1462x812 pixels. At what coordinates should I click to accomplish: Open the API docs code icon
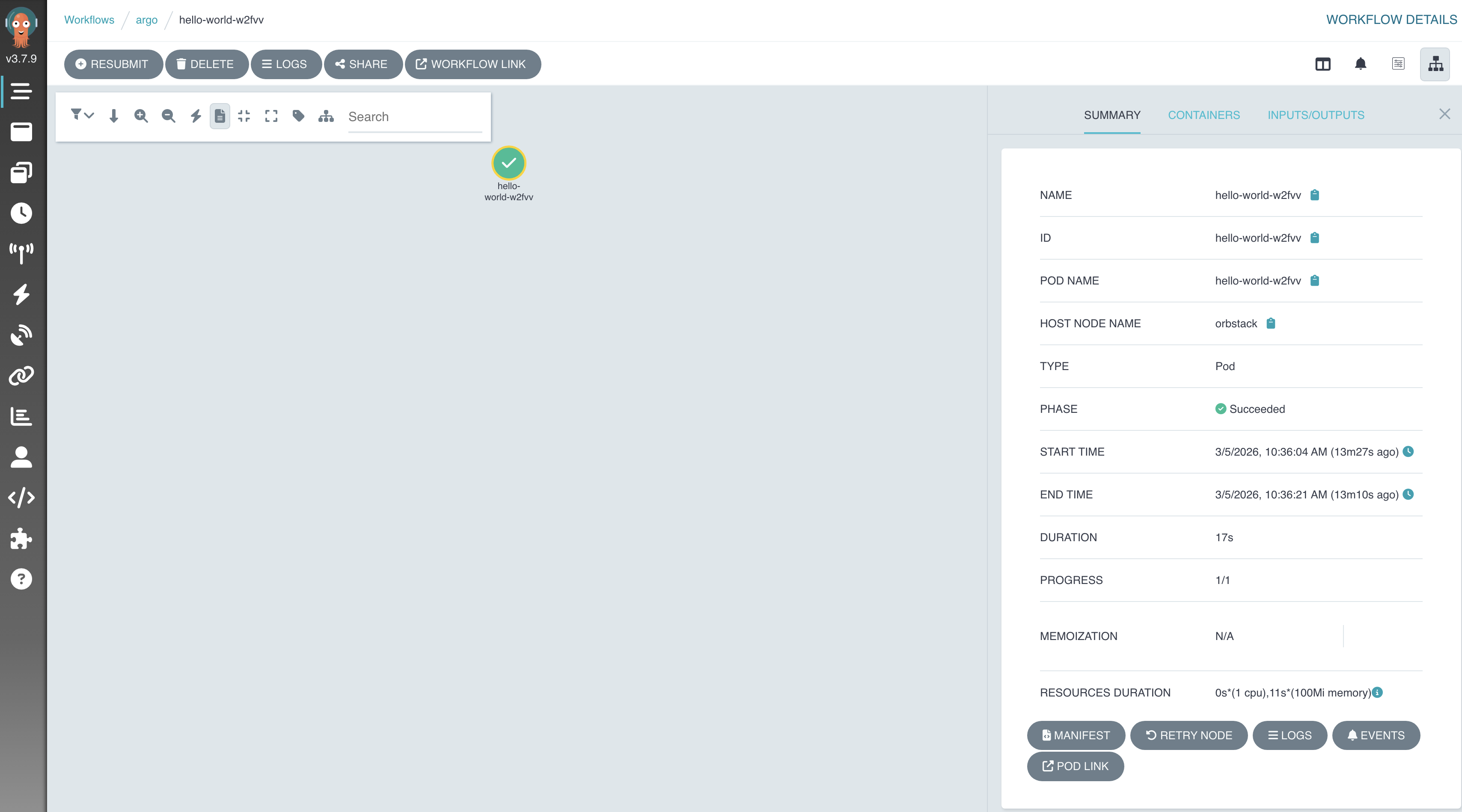click(21, 498)
